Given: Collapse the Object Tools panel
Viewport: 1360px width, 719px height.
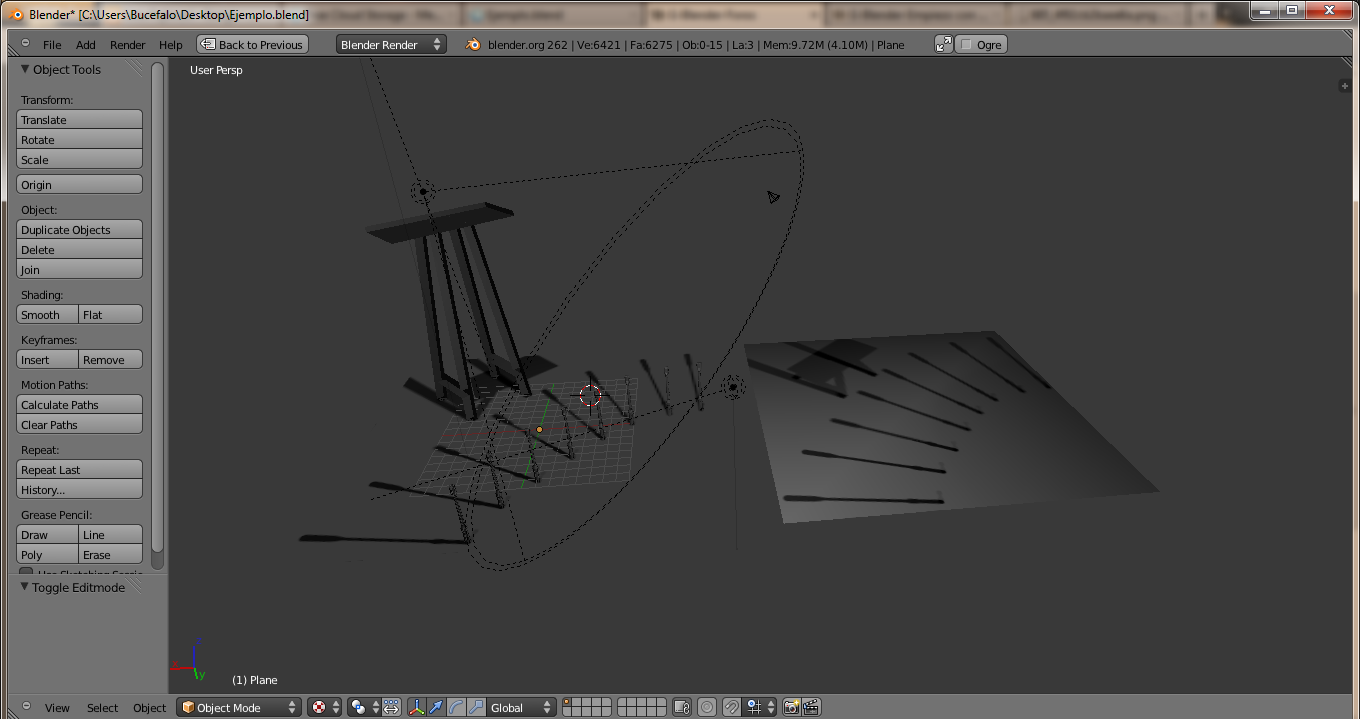Looking at the screenshot, I should point(26,69).
